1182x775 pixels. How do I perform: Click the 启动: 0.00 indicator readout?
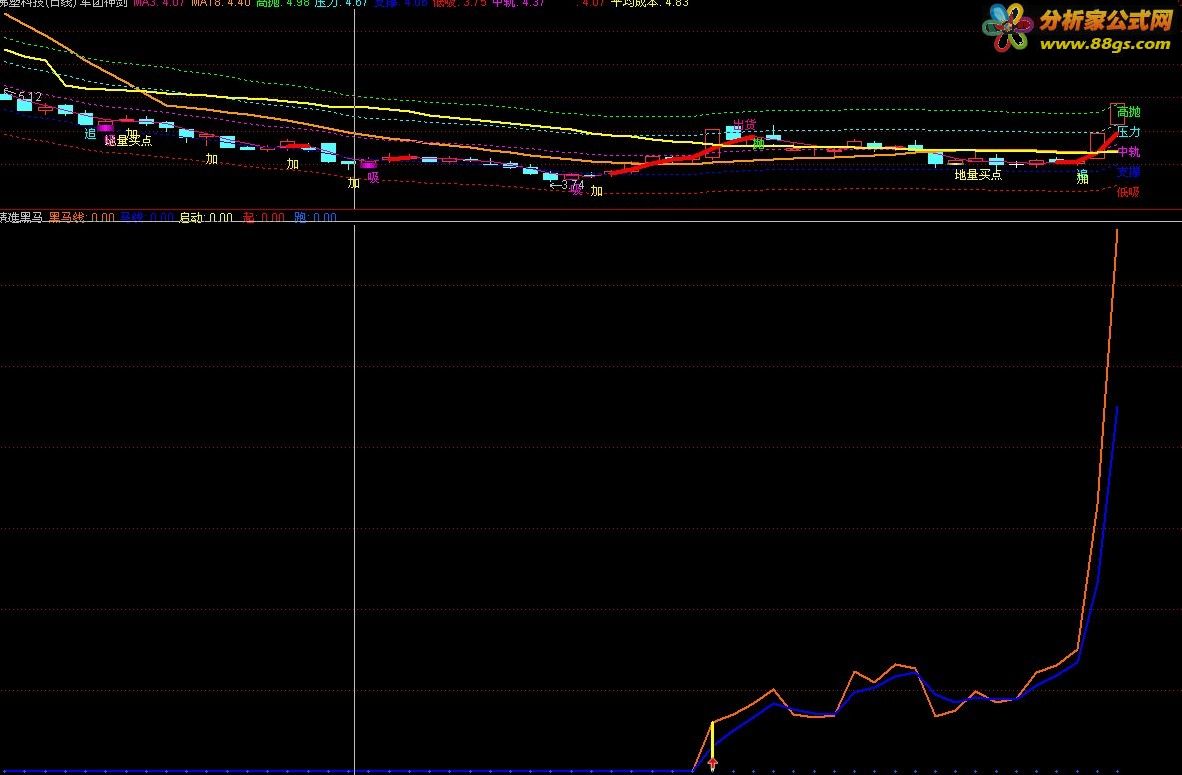(x=205, y=217)
